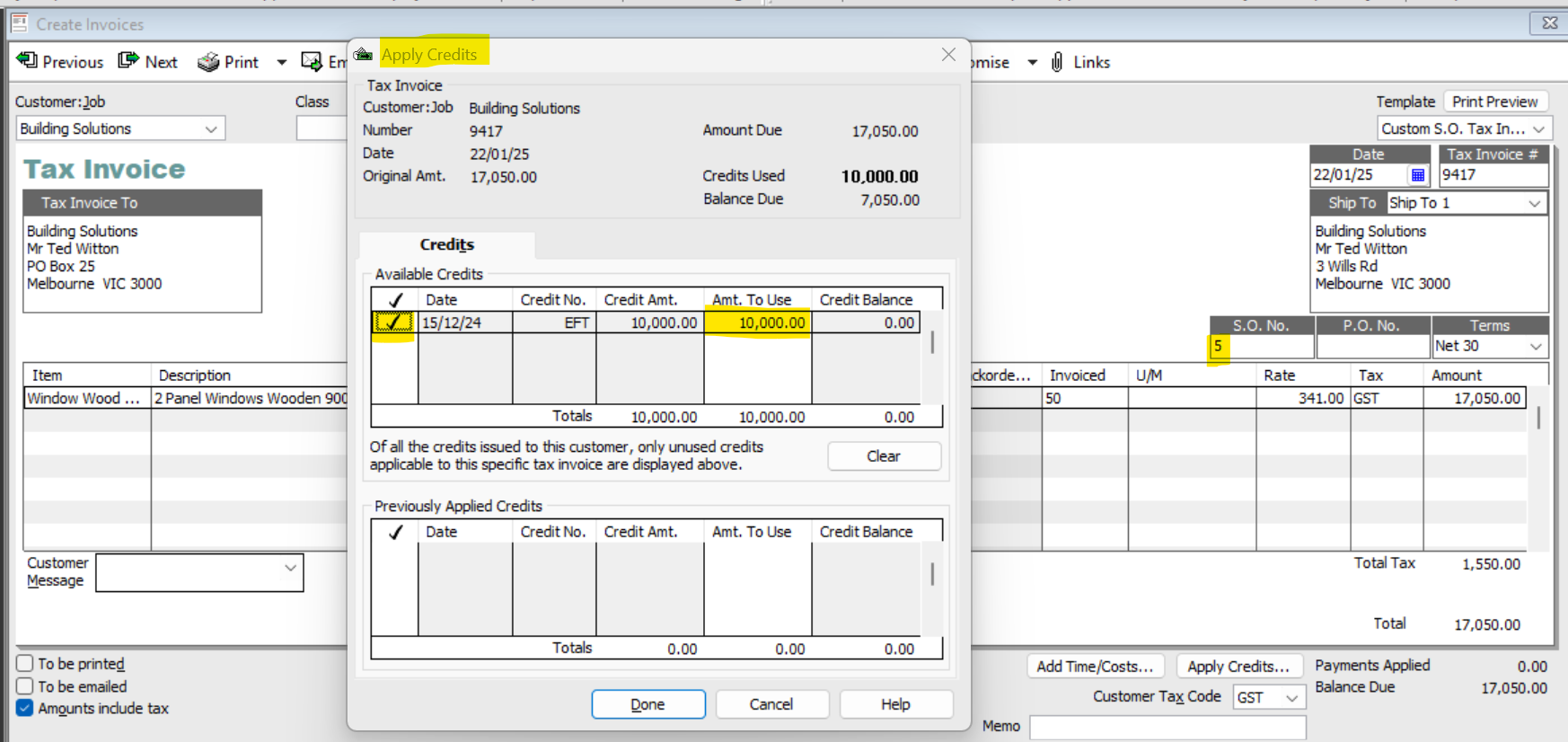Click the Credits Used 10,000.00 value
This screenshot has width=1568, height=742.
[880, 177]
